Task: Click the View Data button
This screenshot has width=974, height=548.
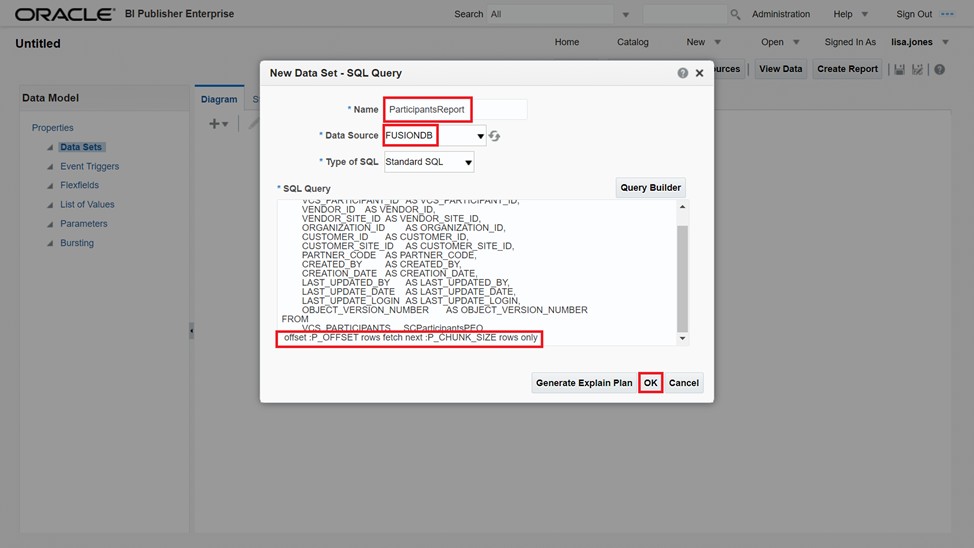Action: tap(780, 69)
